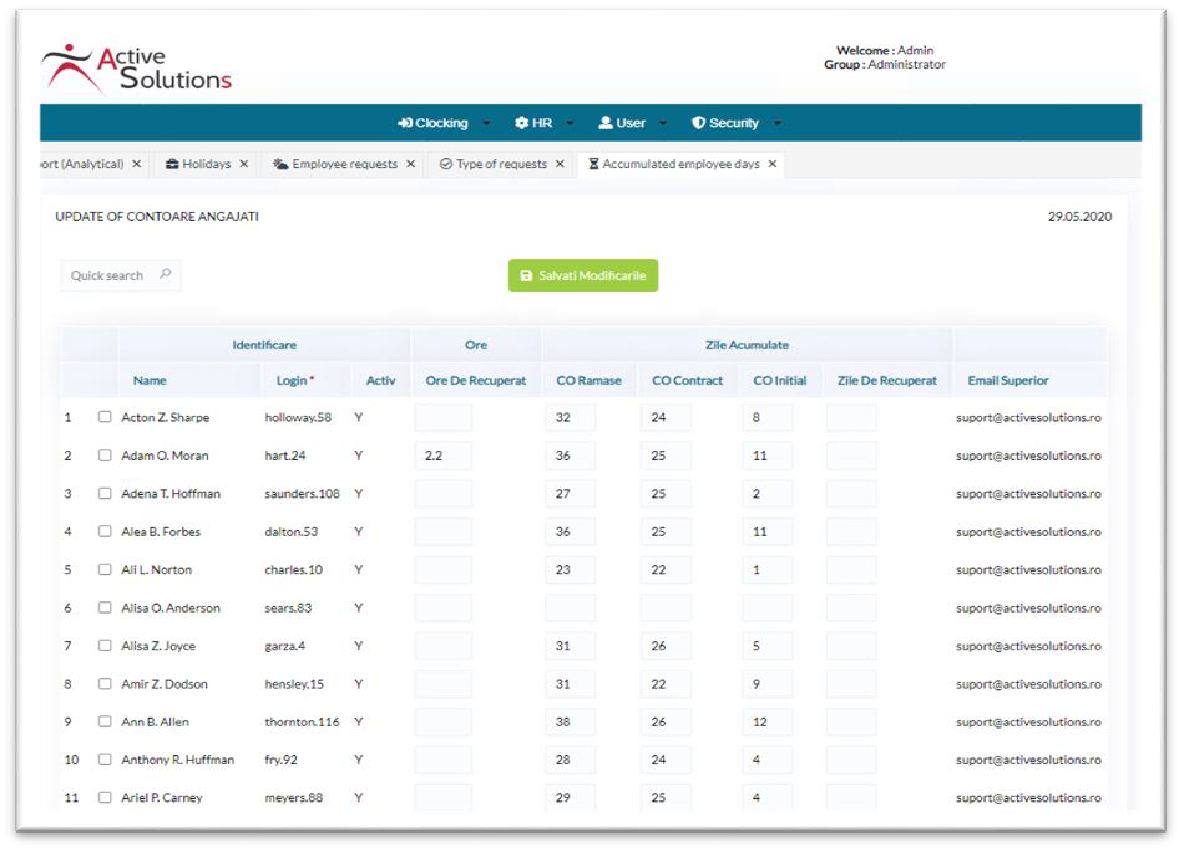Switch to the Holidays tab
This screenshot has height=848, width=1179.
point(207,164)
